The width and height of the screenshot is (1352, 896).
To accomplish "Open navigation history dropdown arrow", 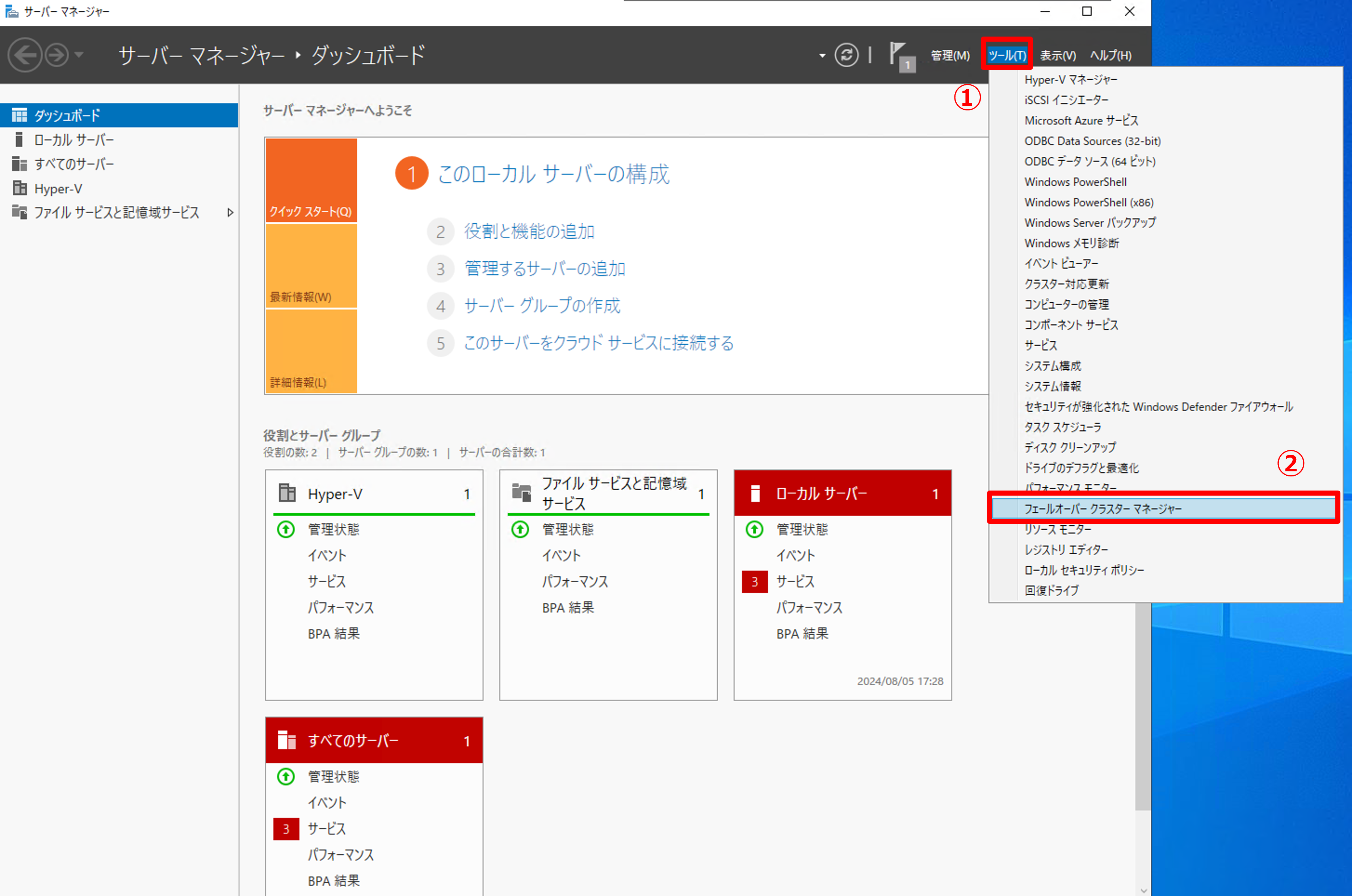I will 79,55.
